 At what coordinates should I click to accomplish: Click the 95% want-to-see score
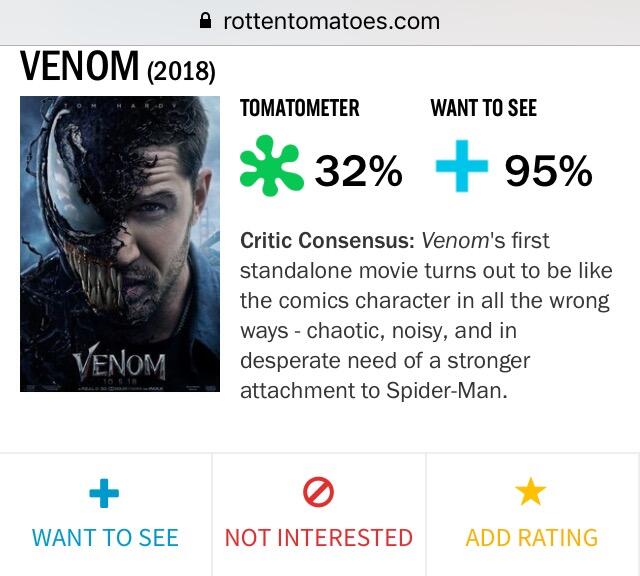(548, 172)
